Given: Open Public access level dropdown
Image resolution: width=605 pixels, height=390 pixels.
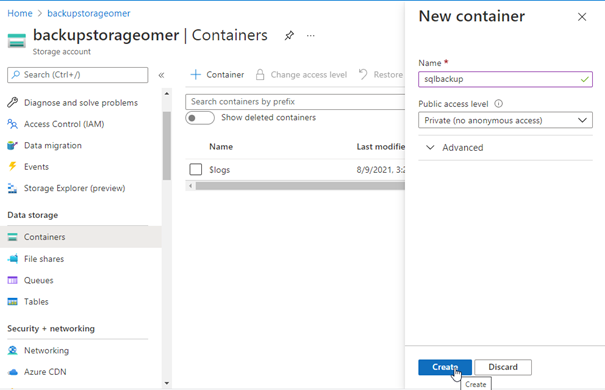Looking at the screenshot, I should [x=505, y=120].
